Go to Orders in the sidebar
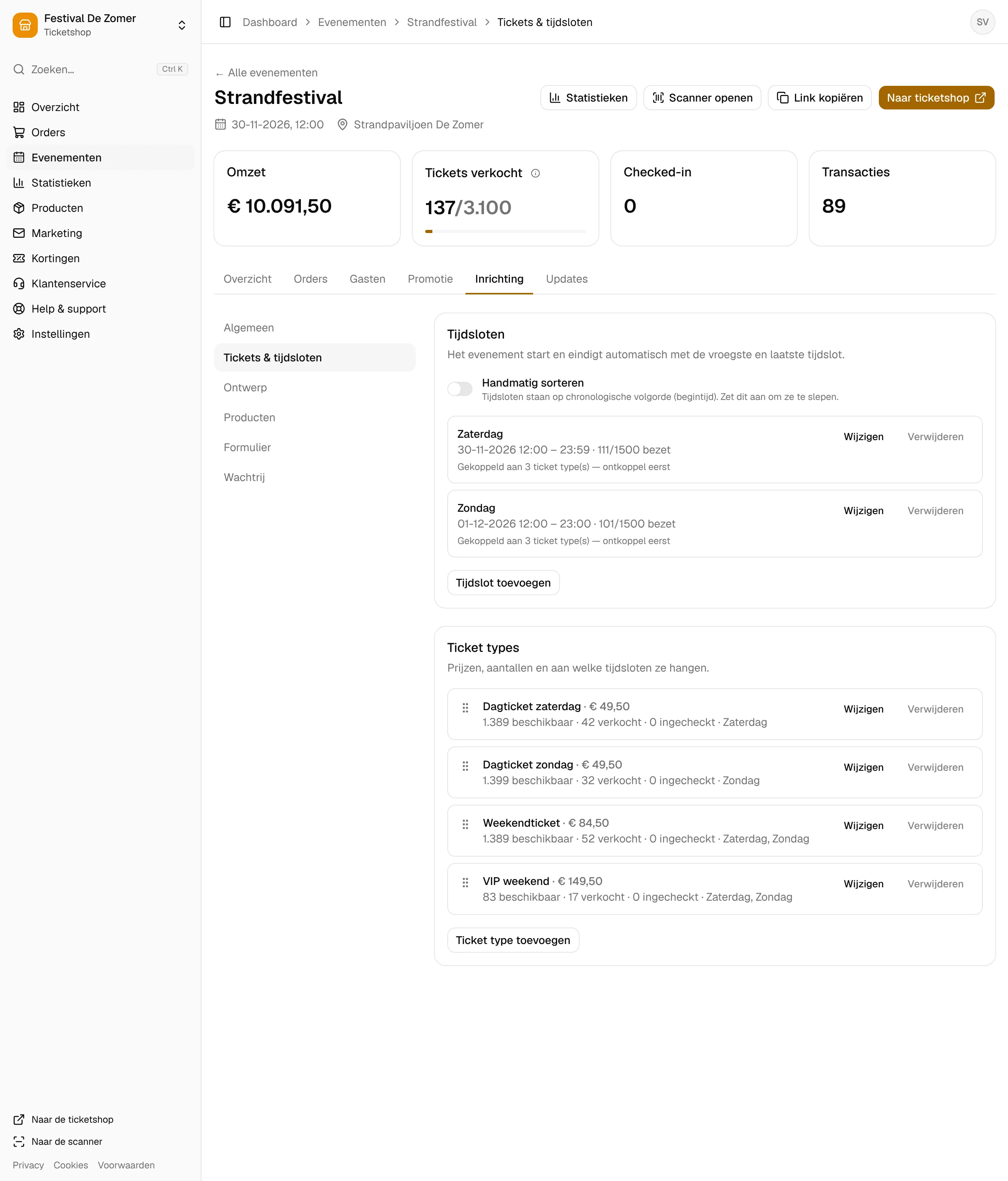Viewport: 1008px width, 1181px height. point(100,132)
